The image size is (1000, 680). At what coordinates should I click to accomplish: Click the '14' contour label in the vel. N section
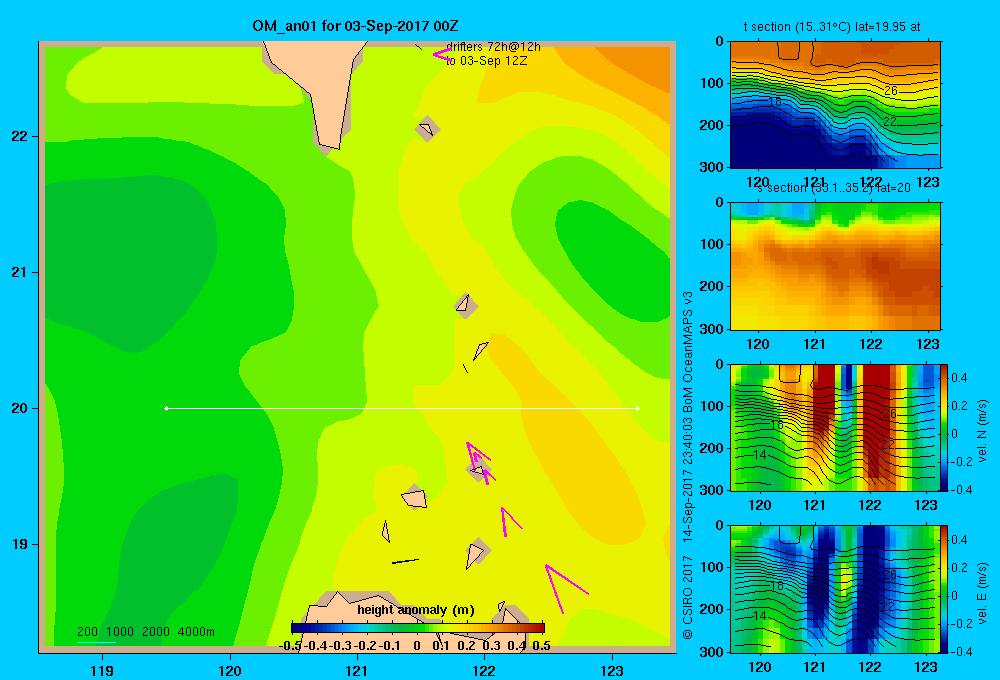pyautogui.click(x=759, y=455)
